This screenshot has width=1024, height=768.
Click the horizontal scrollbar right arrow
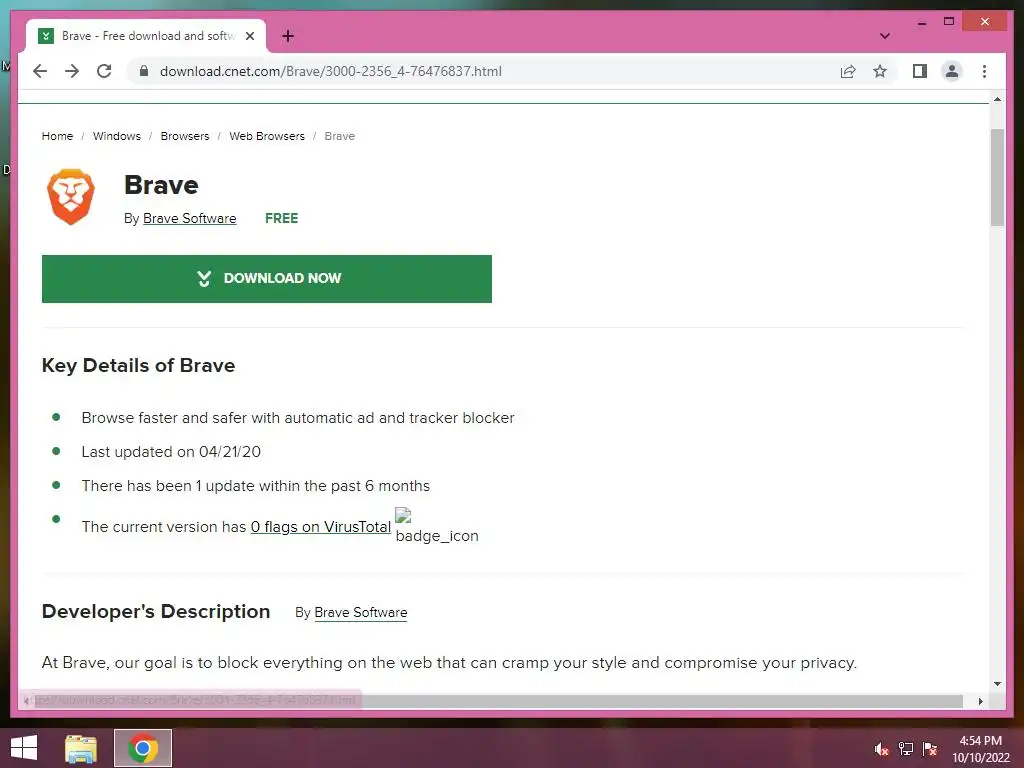(x=980, y=701)
